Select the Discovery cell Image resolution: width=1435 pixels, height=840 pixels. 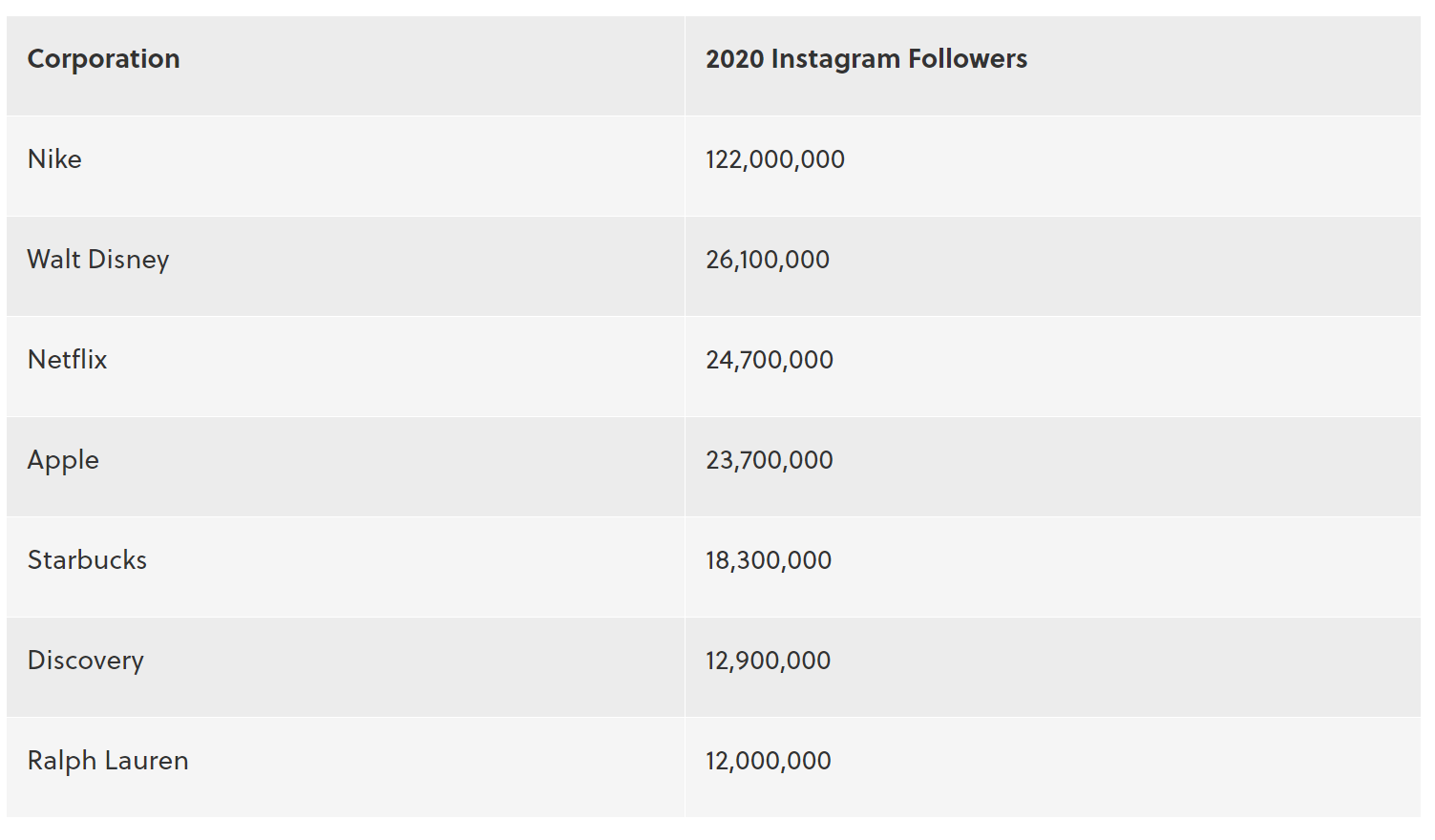(85, 661)
